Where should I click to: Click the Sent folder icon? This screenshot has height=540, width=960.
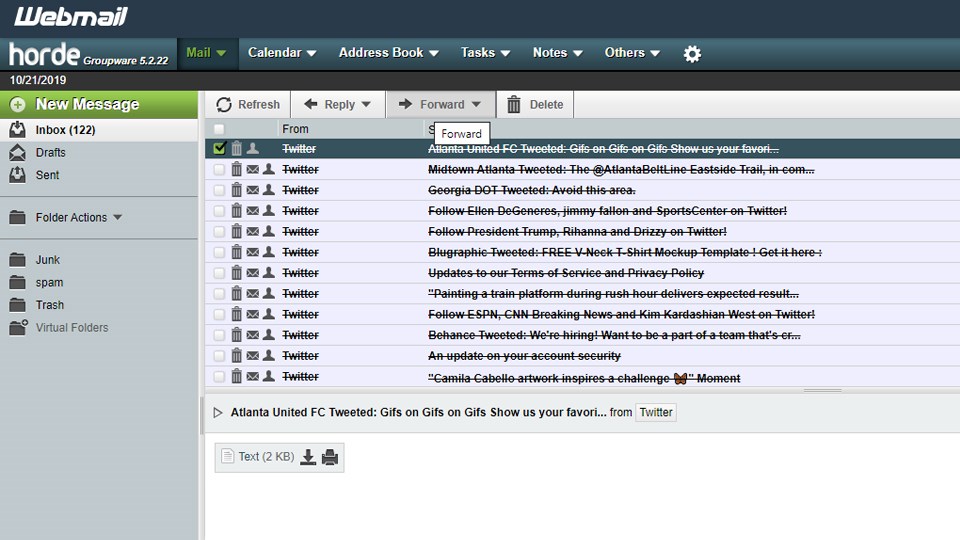tap(17, 175)
